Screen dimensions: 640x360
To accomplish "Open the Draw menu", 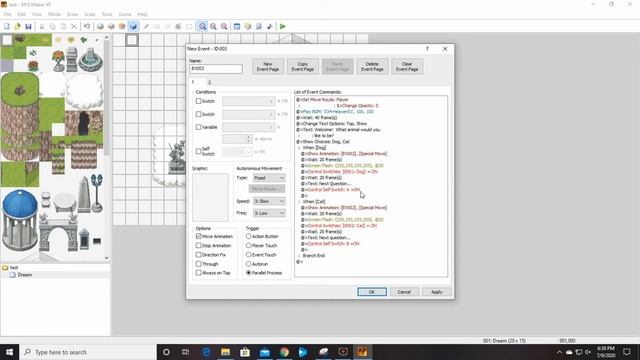I will (72, 14).
